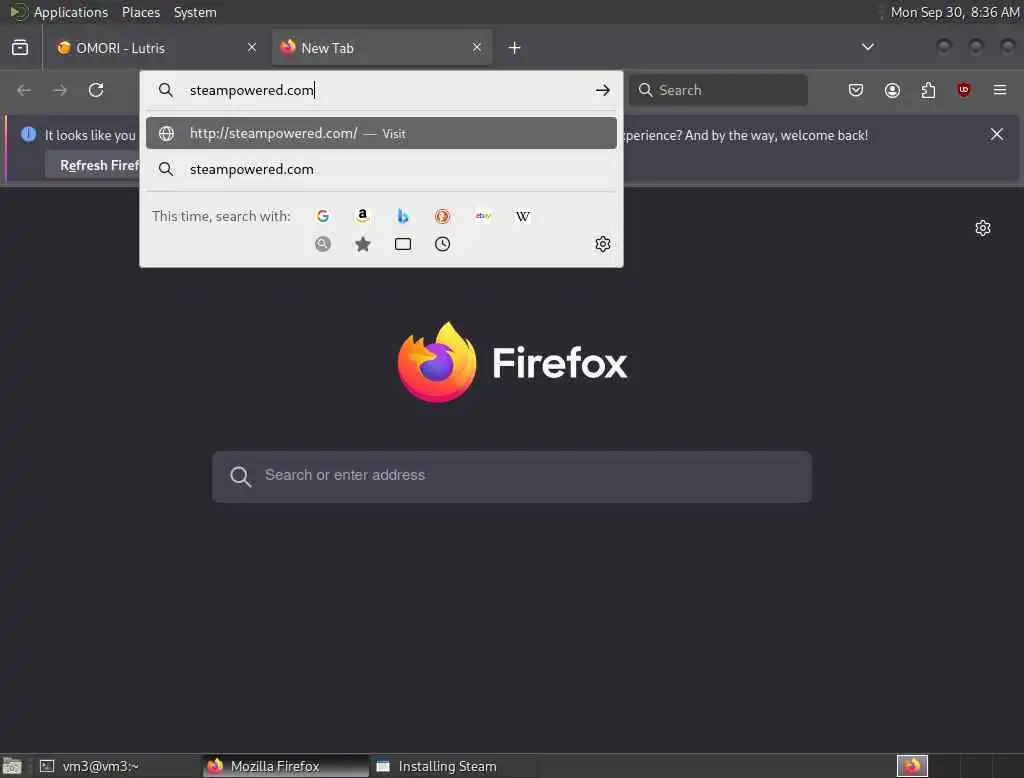1024x778 pixels.
Task: Click the show desktop icon in the taskbar
Action: [x=12, y=766]
